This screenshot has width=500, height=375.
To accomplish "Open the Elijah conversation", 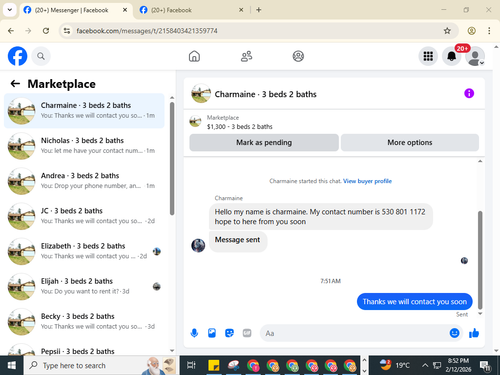I will point(84,286).
